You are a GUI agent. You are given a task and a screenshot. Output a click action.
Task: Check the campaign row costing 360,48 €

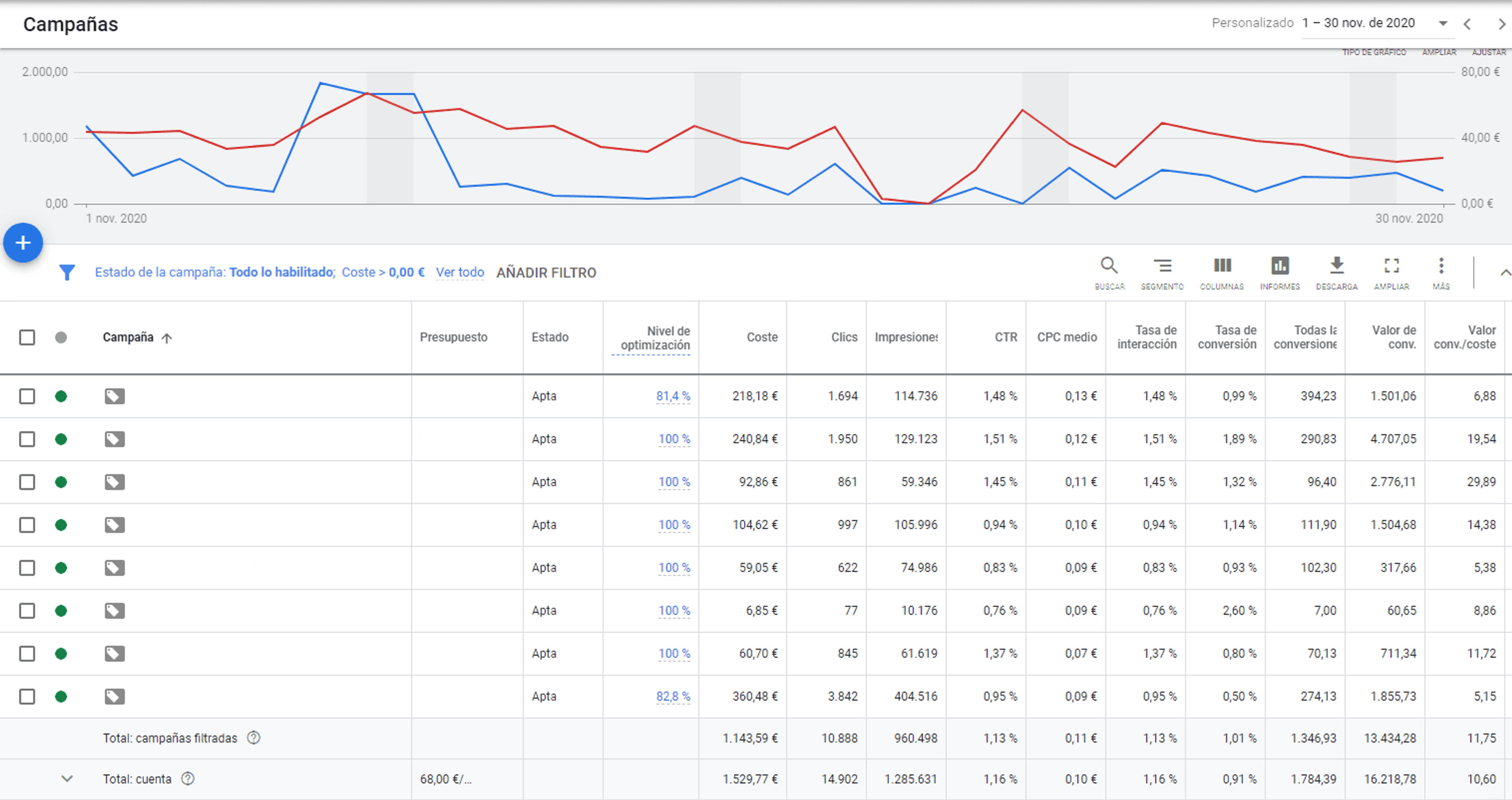(27, 697)
